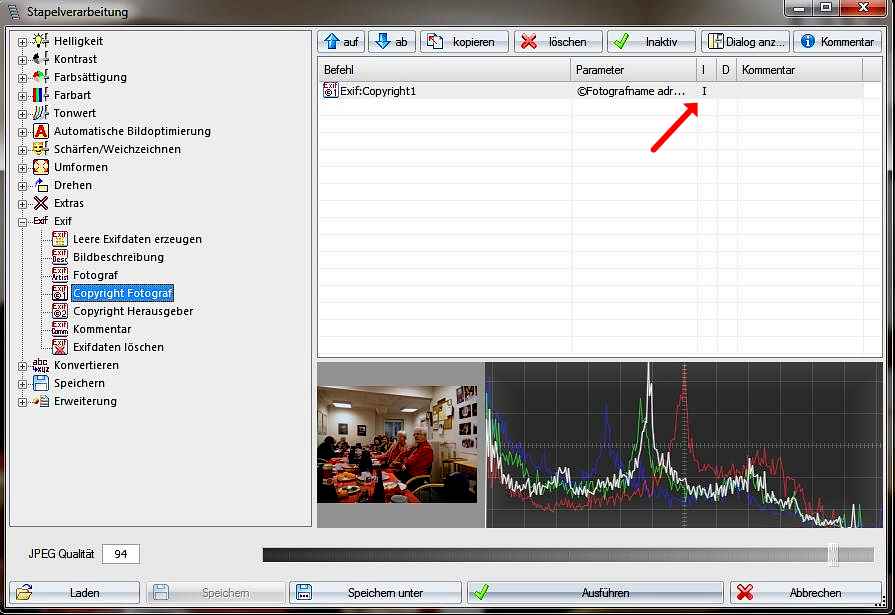The height and width of the screenshot is (615, 895).
Task: Click the Speichern disk icon in tree
Action: [x=40, y=383]
